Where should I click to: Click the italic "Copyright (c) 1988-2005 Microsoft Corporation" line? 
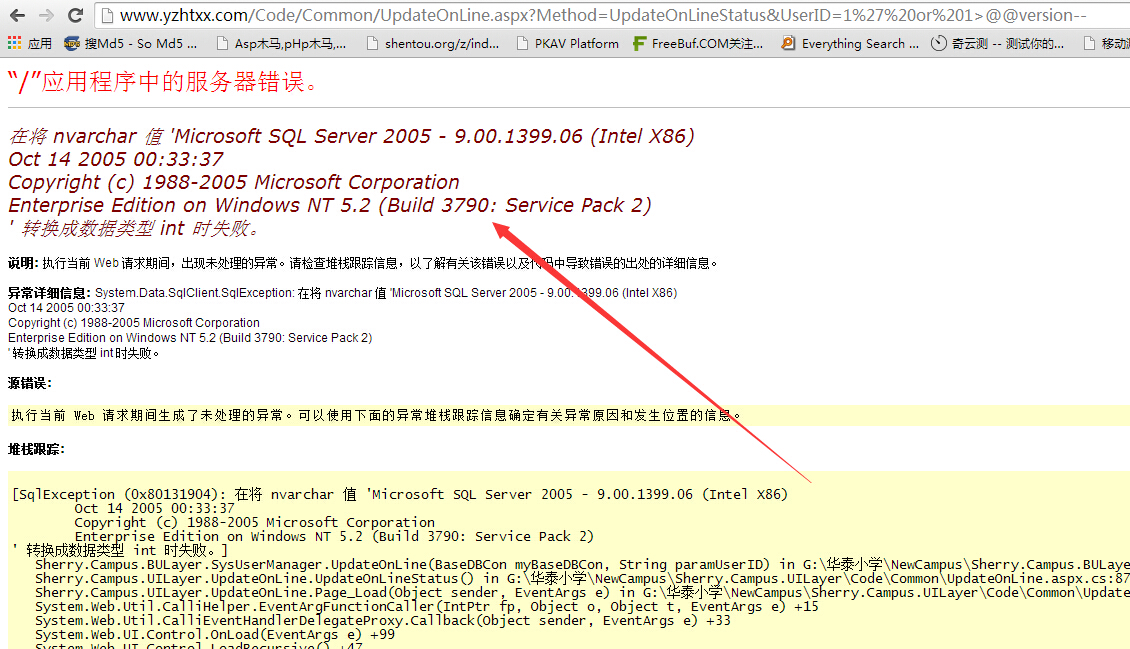click(233, 182)
